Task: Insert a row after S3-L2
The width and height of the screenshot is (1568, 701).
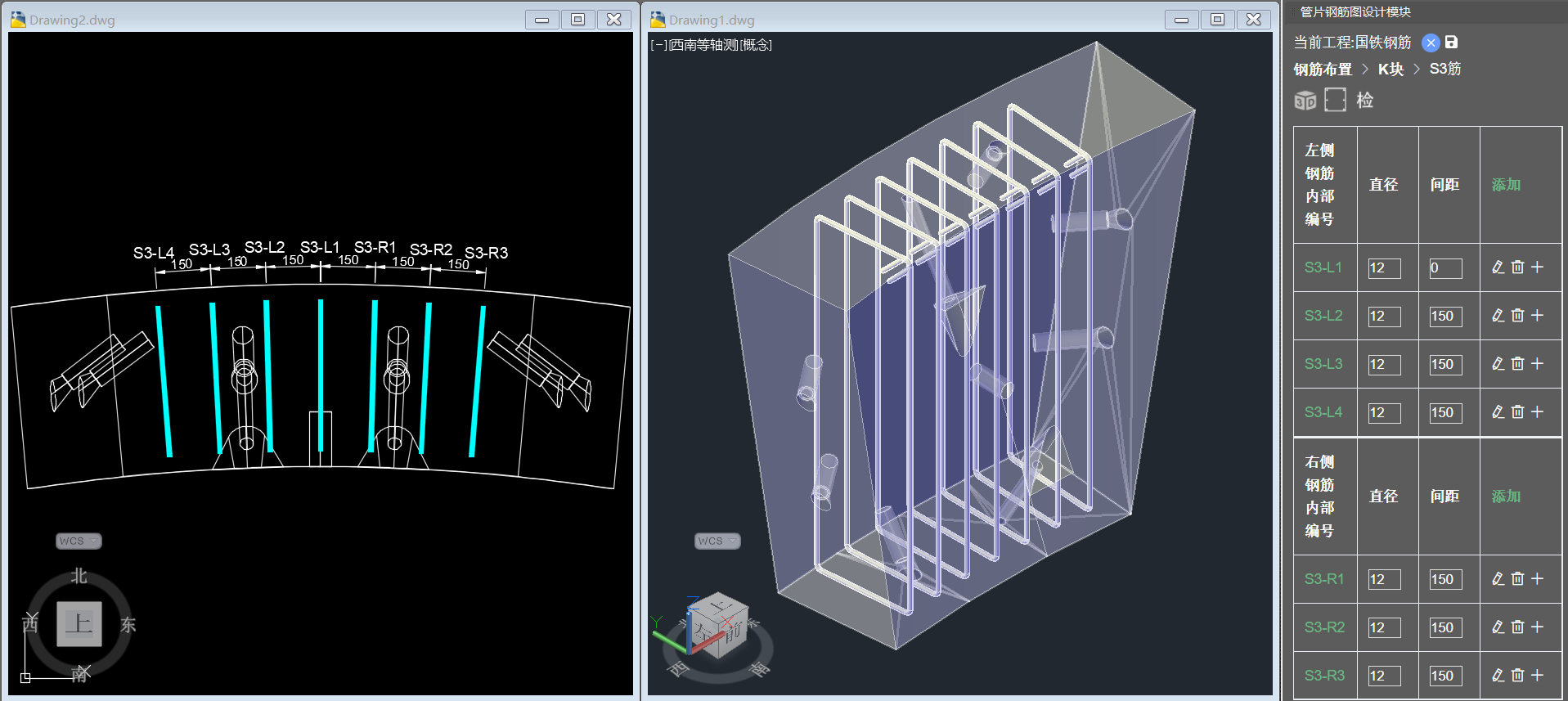Action: click(1537, 316)
